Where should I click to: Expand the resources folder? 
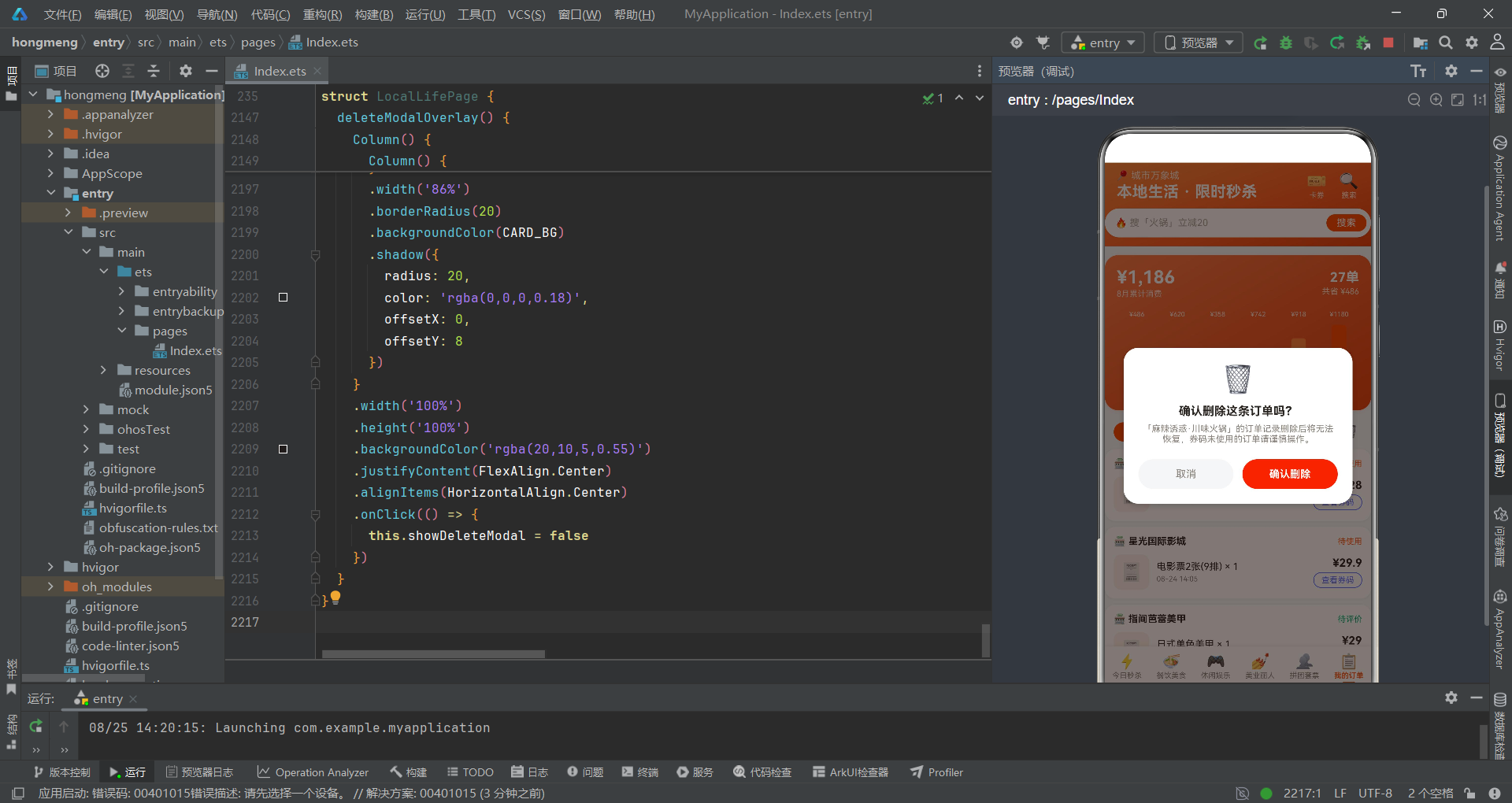(103, 370)
